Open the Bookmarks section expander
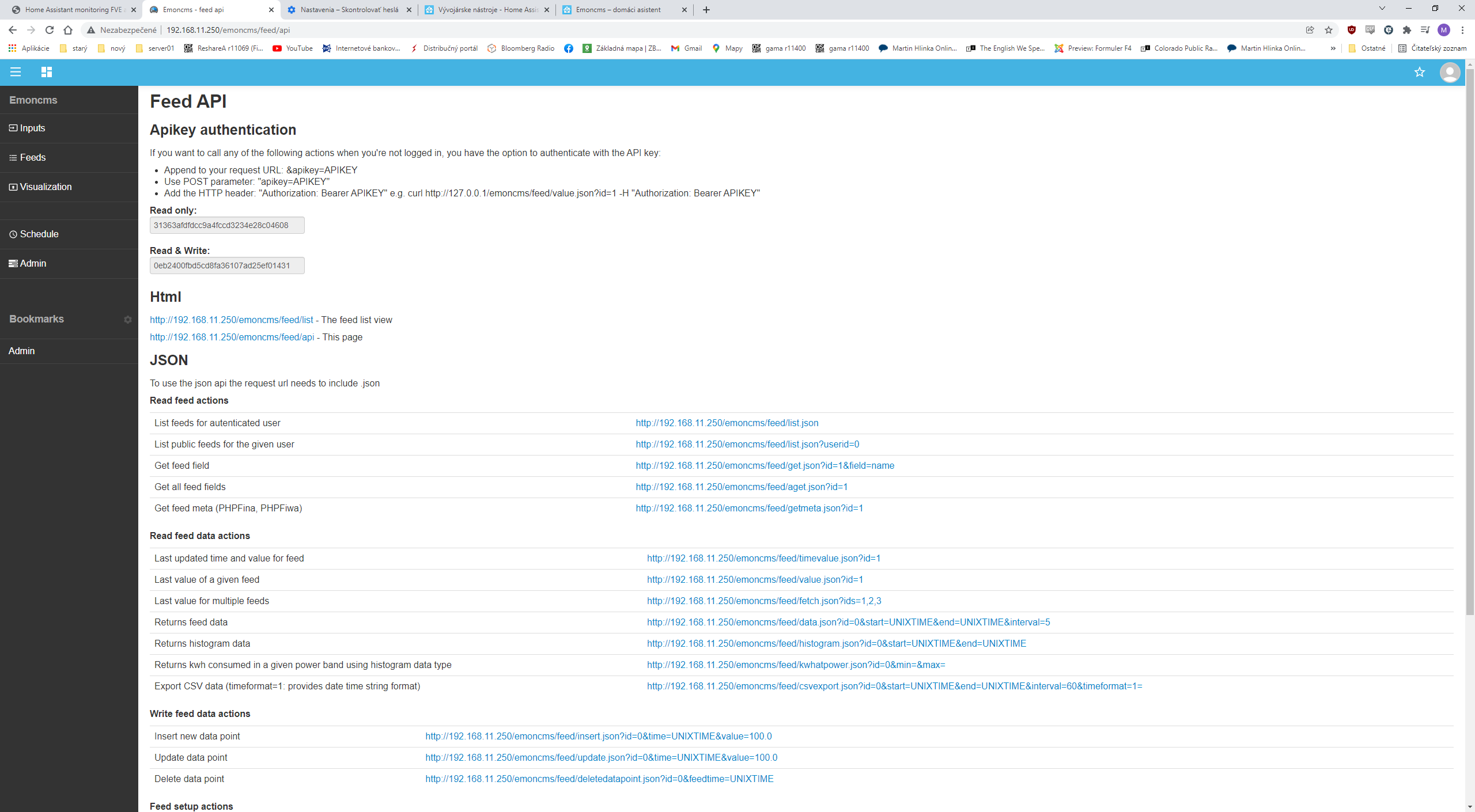Image resolution: width=1475 pixels, height=812 pixels. click(x=128, y=319)
